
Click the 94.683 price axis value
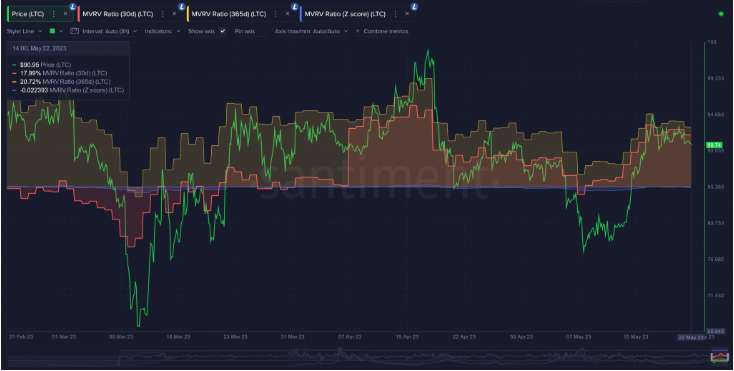click(715, 114)
